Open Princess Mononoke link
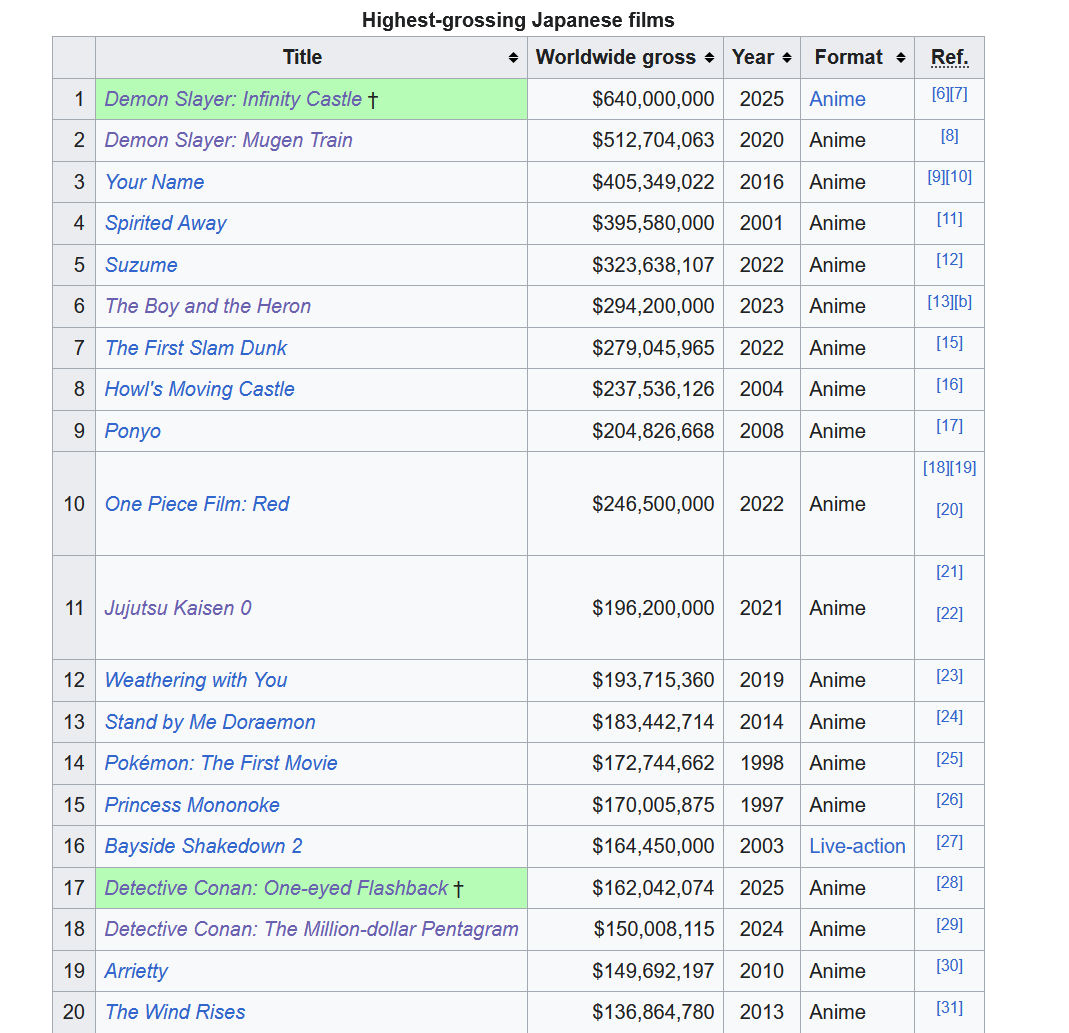 click(192, 805)
